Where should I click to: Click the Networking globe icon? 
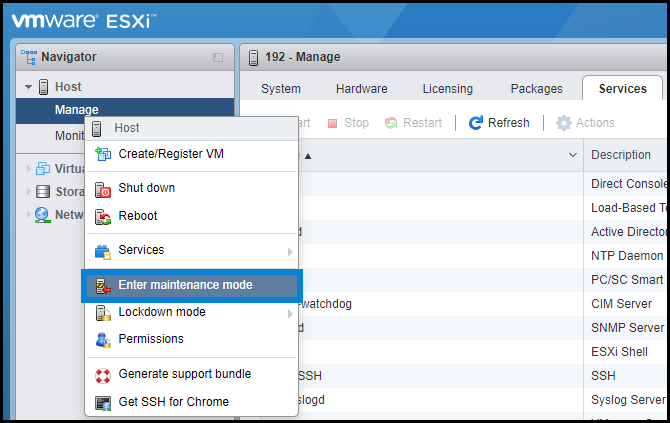coord(42,215)
